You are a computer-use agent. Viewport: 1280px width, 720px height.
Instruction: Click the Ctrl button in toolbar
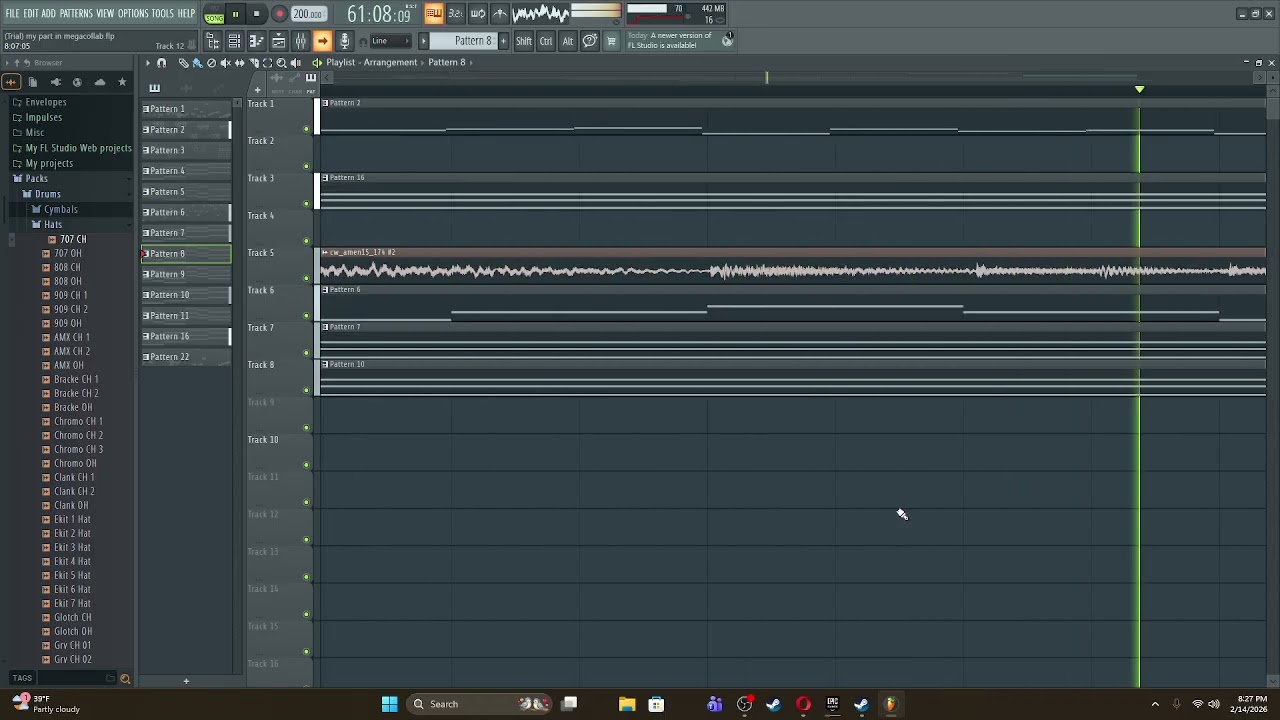pos(546,41)
